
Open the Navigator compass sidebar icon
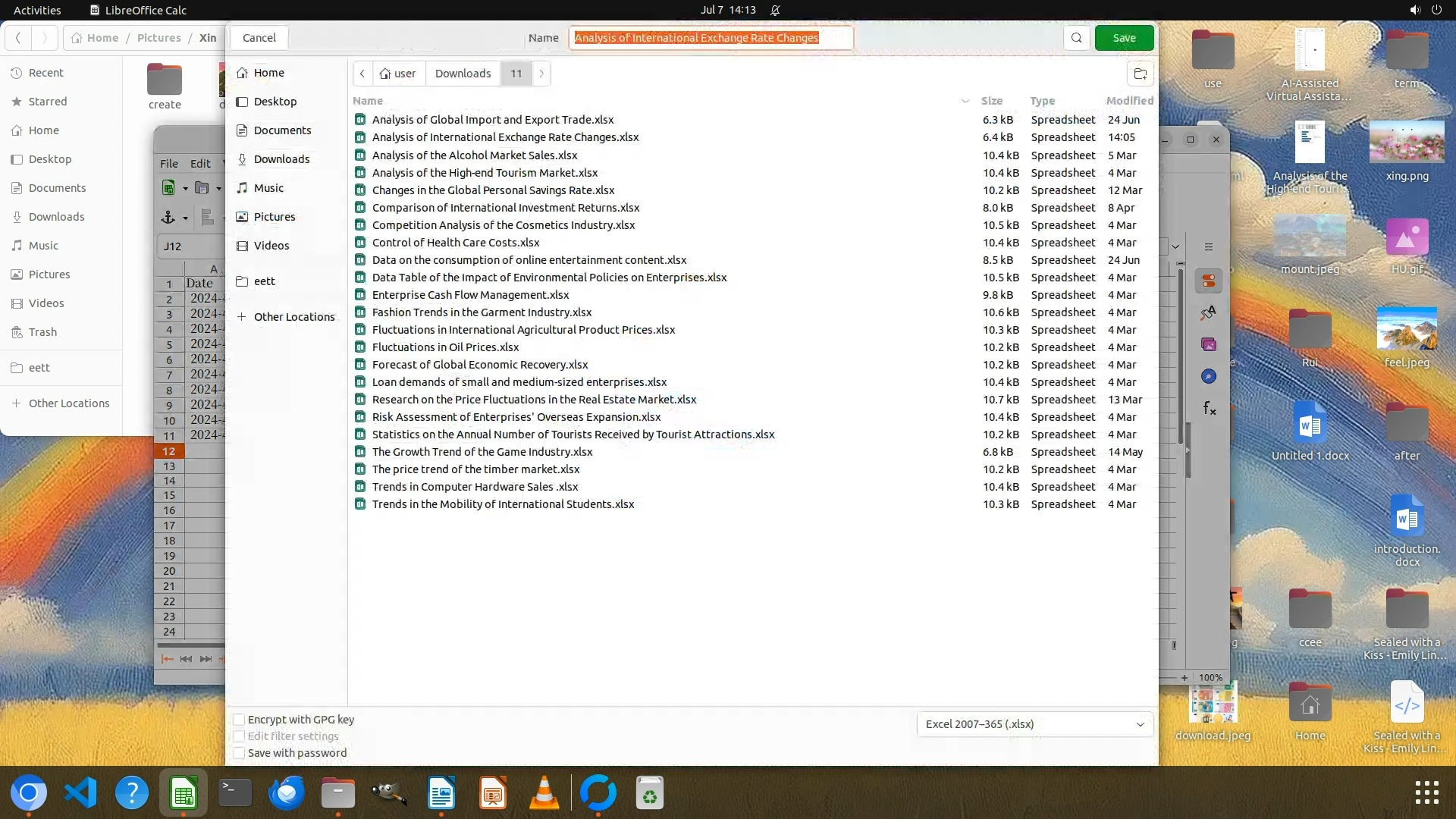coord(1209,377)
